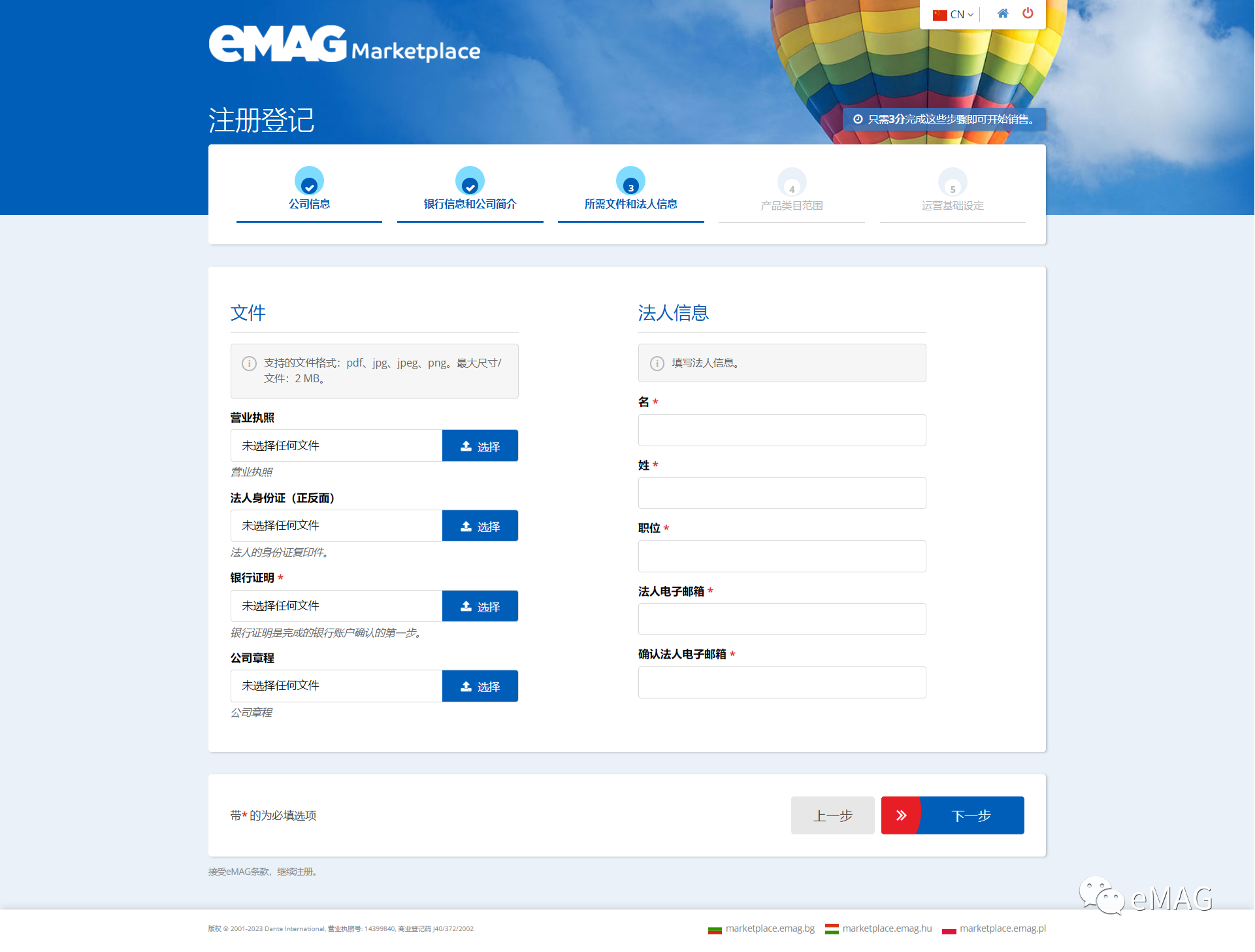Click 选择 upload button for 公司章程
Screen dimensions: 1255x952
tap(480, 686)
